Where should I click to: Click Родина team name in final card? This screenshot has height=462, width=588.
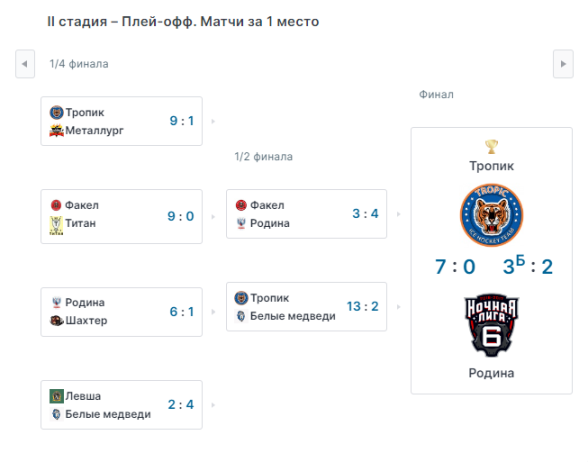click(491, 373)
